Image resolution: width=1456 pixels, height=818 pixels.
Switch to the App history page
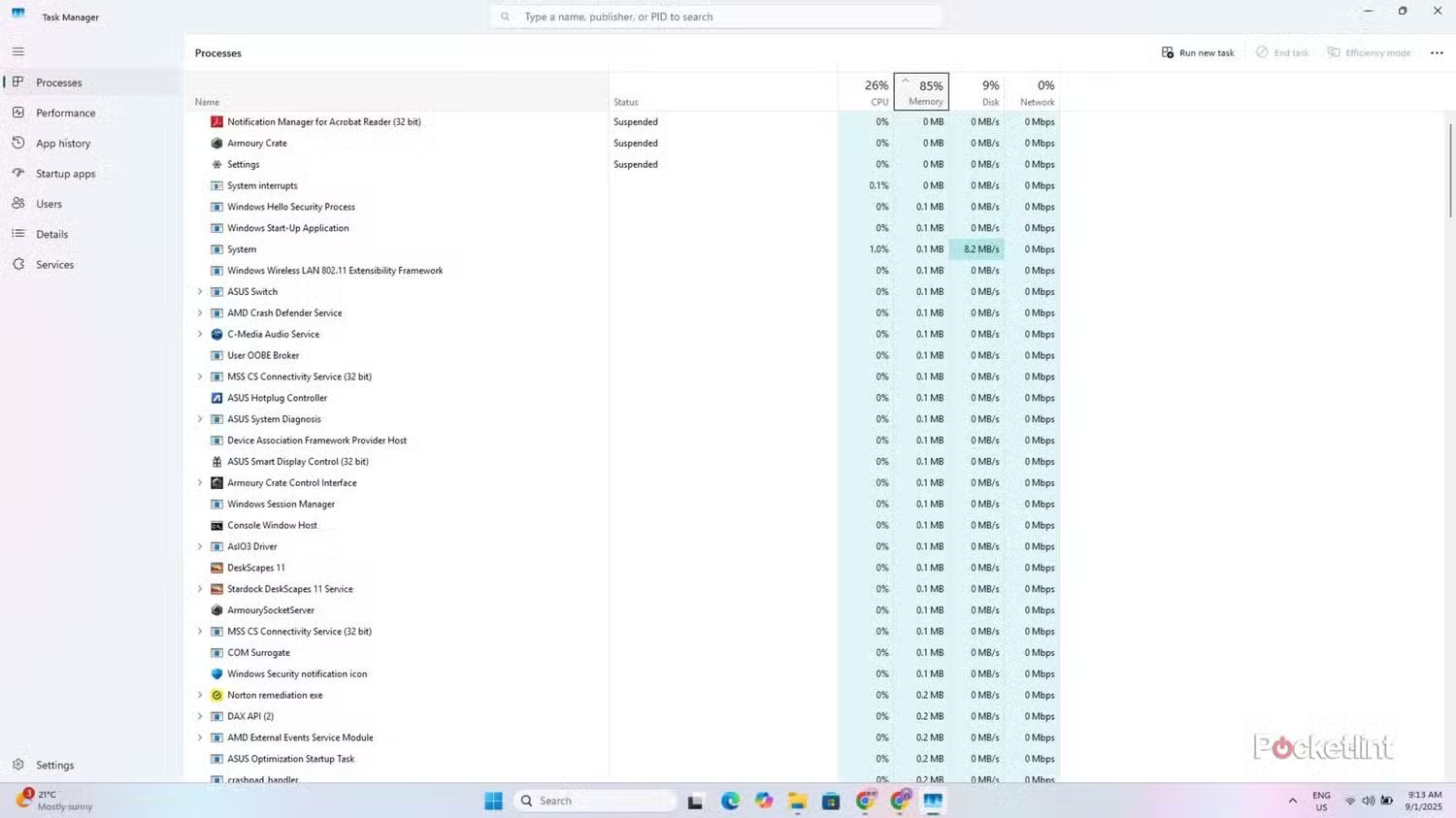click(91, 143)
